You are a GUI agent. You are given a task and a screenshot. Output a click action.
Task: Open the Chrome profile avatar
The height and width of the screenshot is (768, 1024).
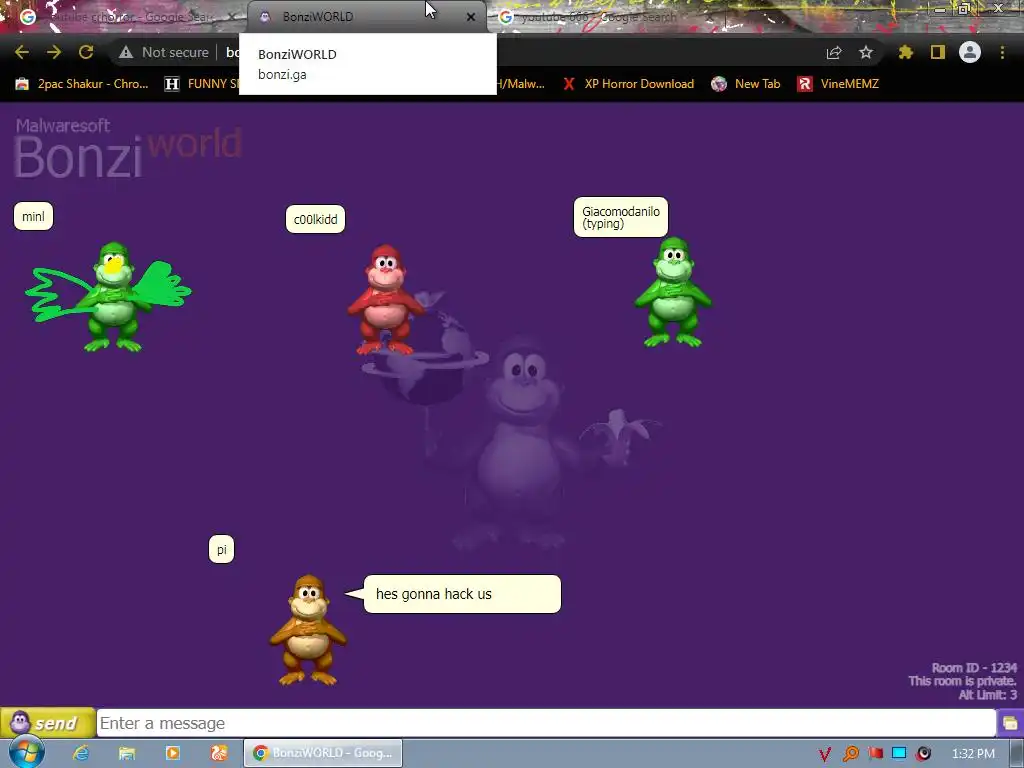970,52
